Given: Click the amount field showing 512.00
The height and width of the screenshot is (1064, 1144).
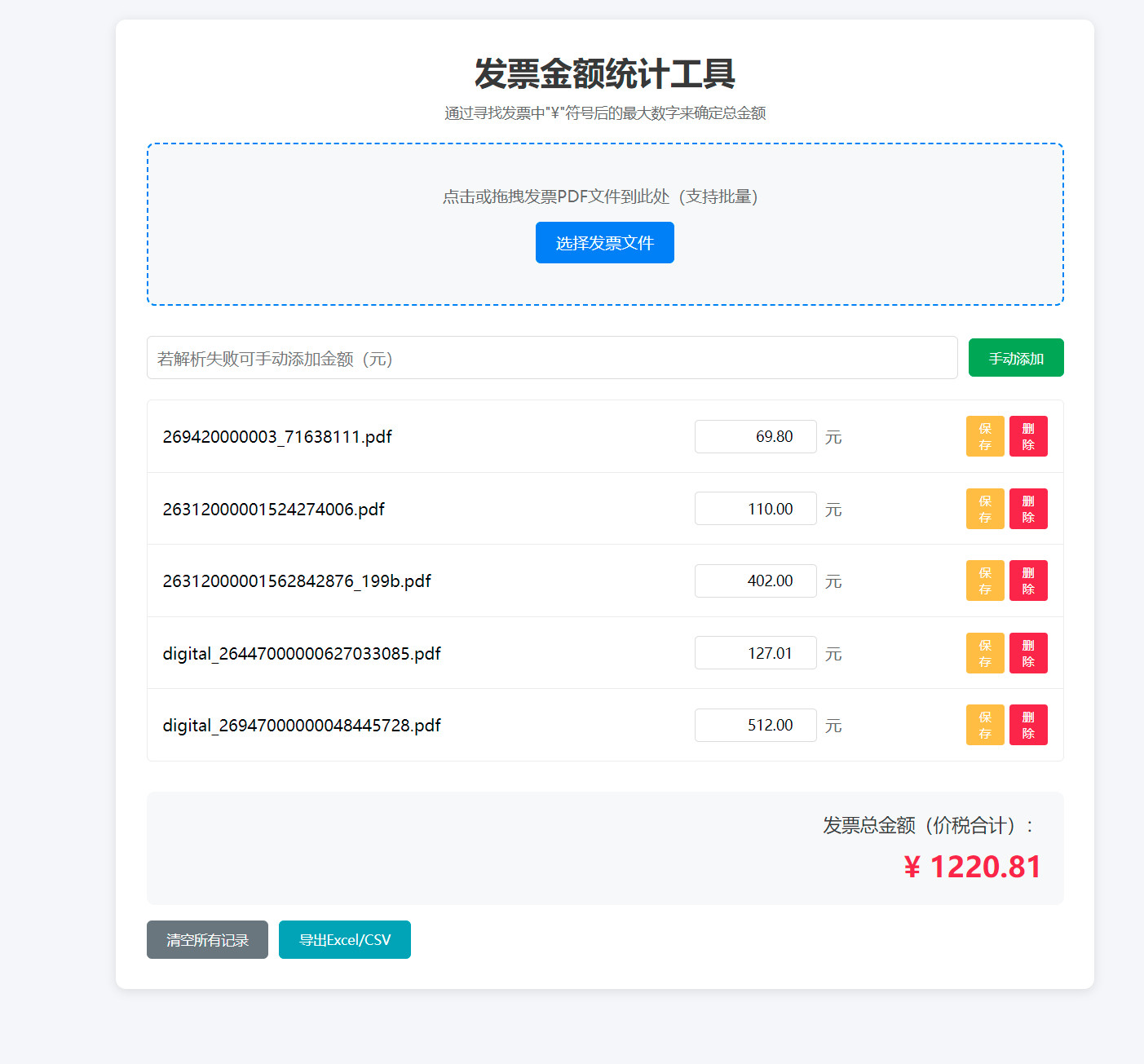Looking at the screenshot, I should point(755,724).
